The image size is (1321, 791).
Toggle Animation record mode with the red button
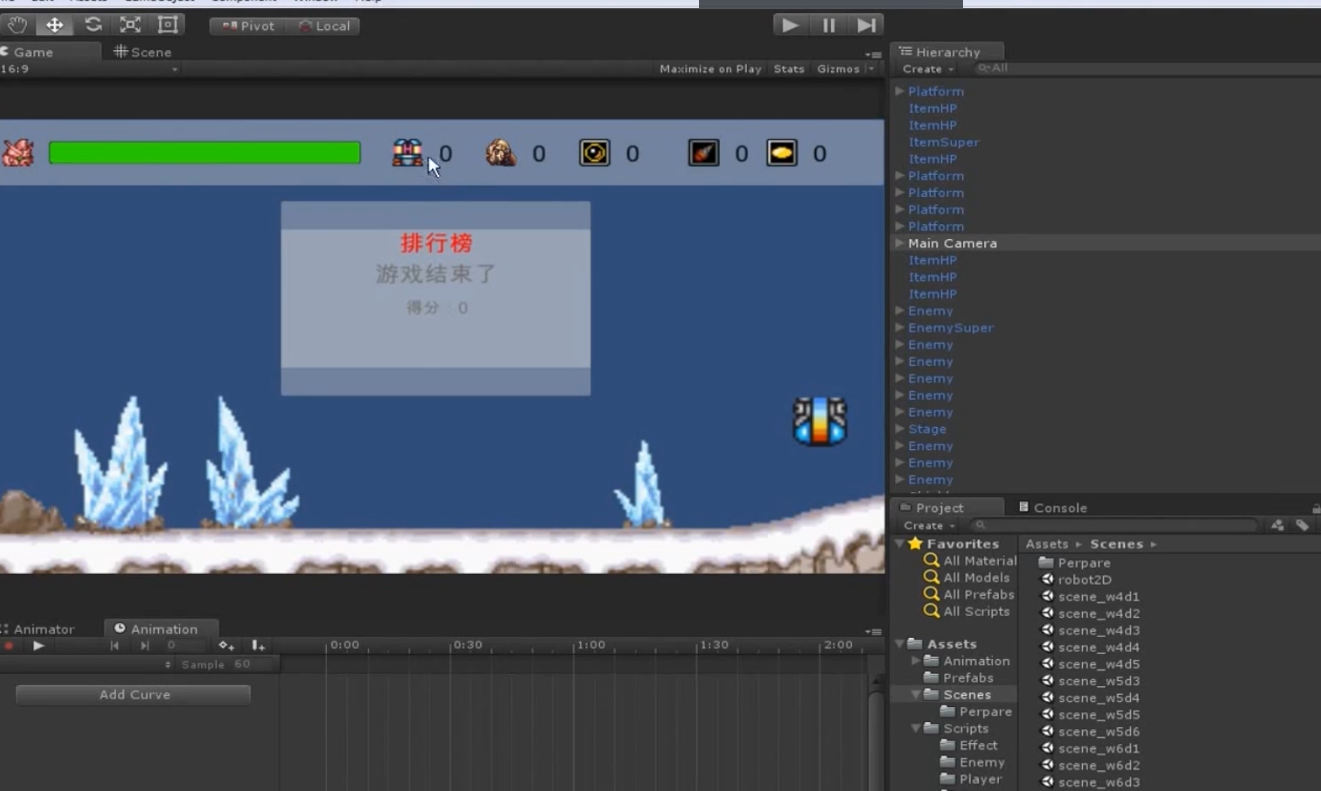click(9, 646)
